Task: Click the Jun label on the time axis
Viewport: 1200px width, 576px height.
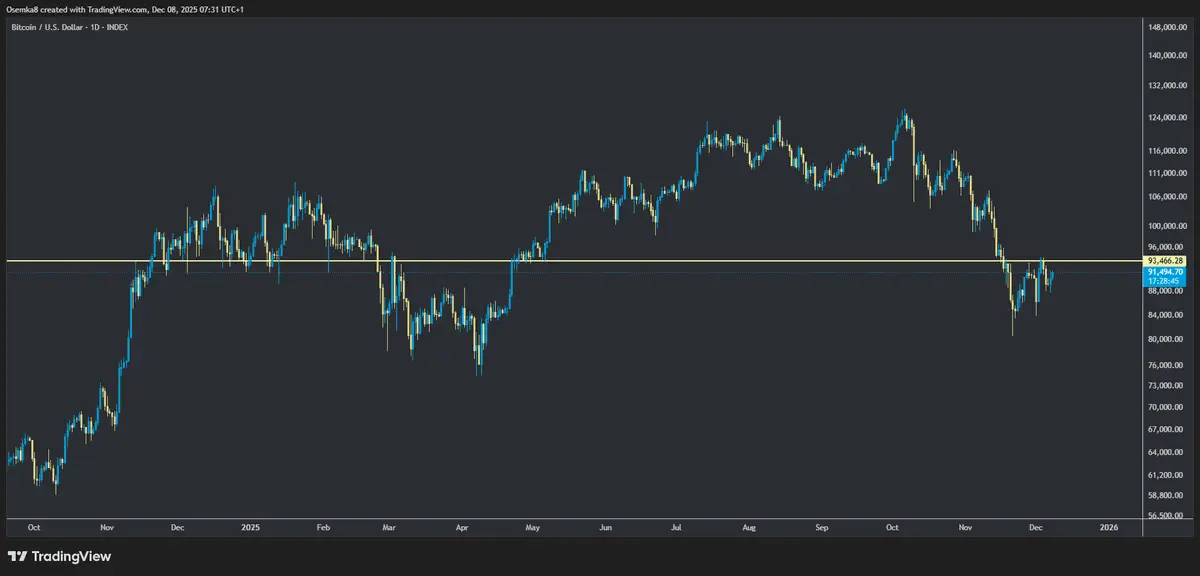Action: [606, 526]
